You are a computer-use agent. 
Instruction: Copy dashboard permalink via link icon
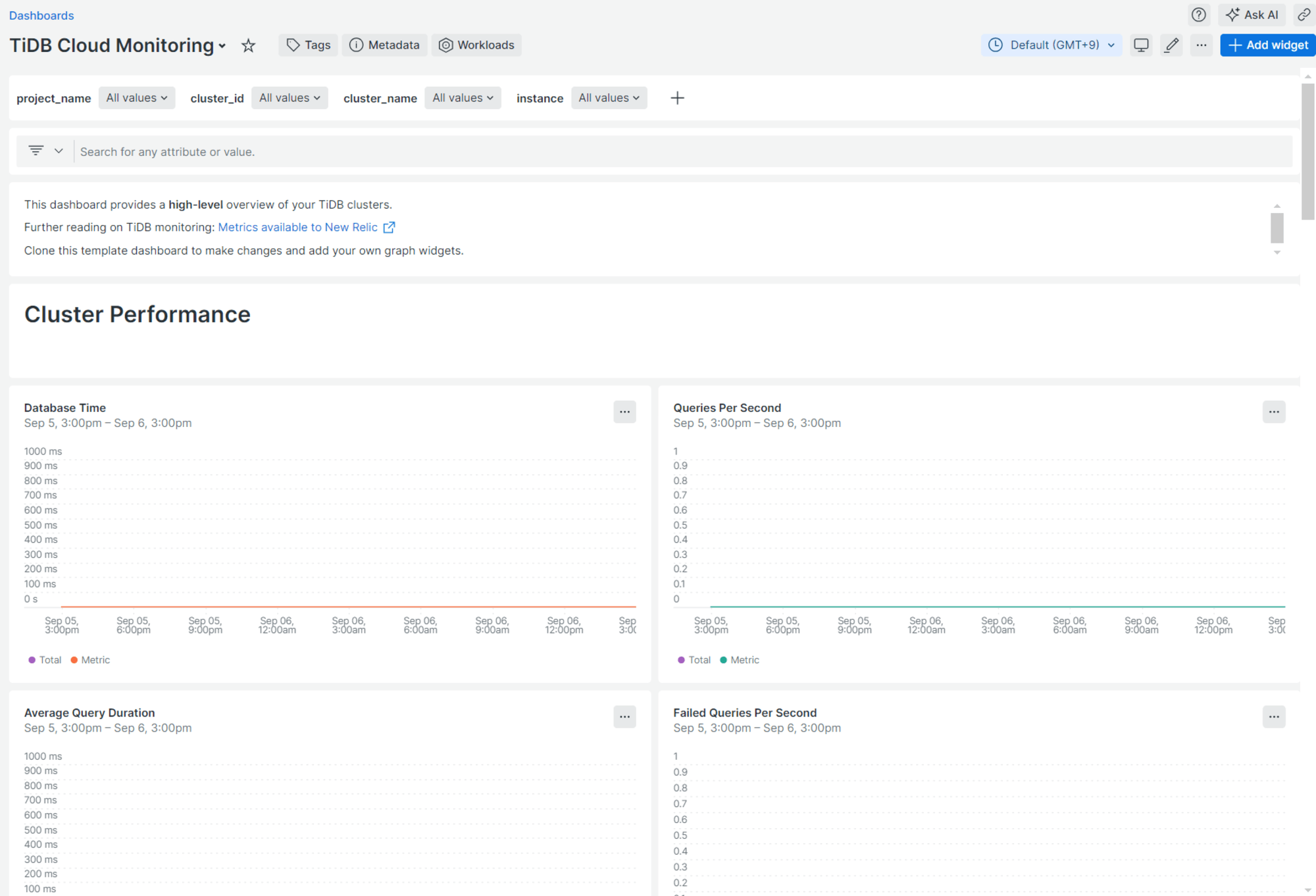click(x=1303, y=14)
